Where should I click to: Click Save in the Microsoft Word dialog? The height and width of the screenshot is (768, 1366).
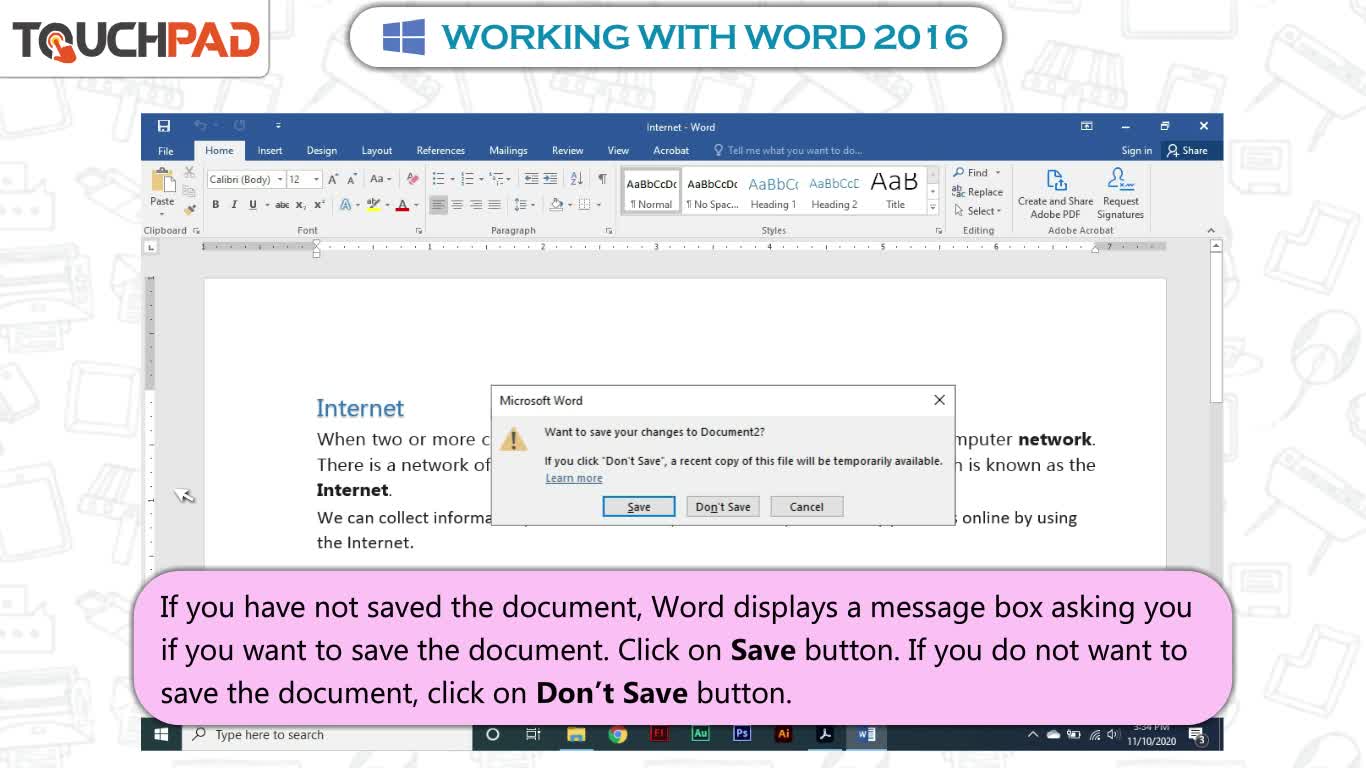(x=639, y=507)
